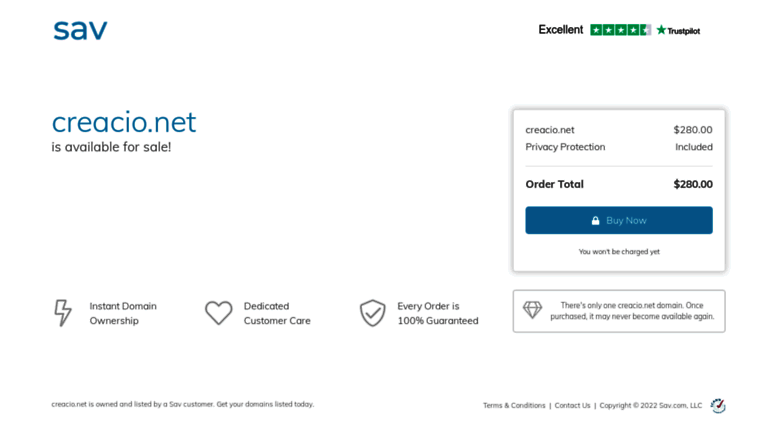Screen dimensions: 777x423
Task: Click the heart Customer Care icon
Action: click(219, 313)
